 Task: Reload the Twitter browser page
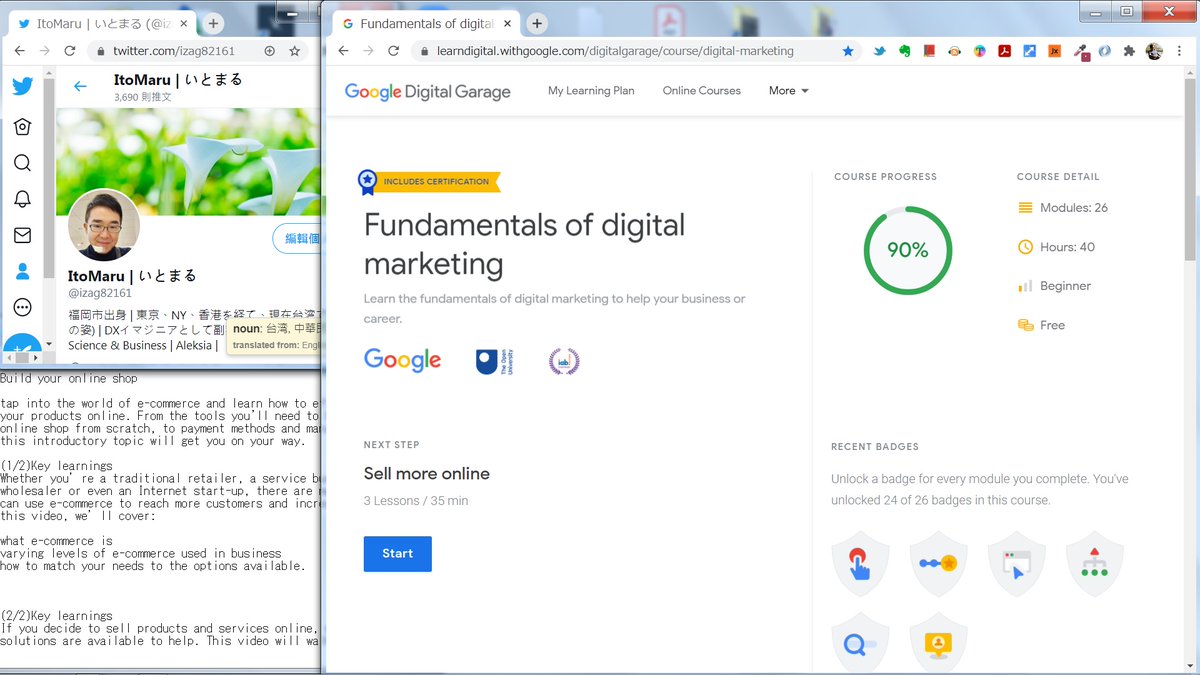click(x=71, y=51)
